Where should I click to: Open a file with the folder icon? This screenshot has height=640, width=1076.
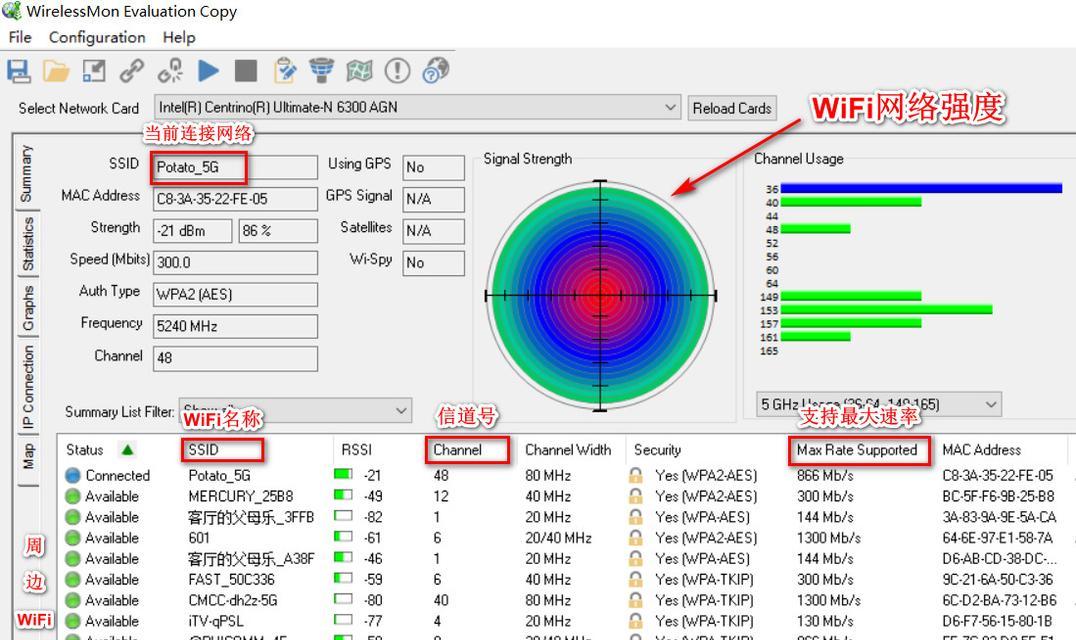[56, 71]
